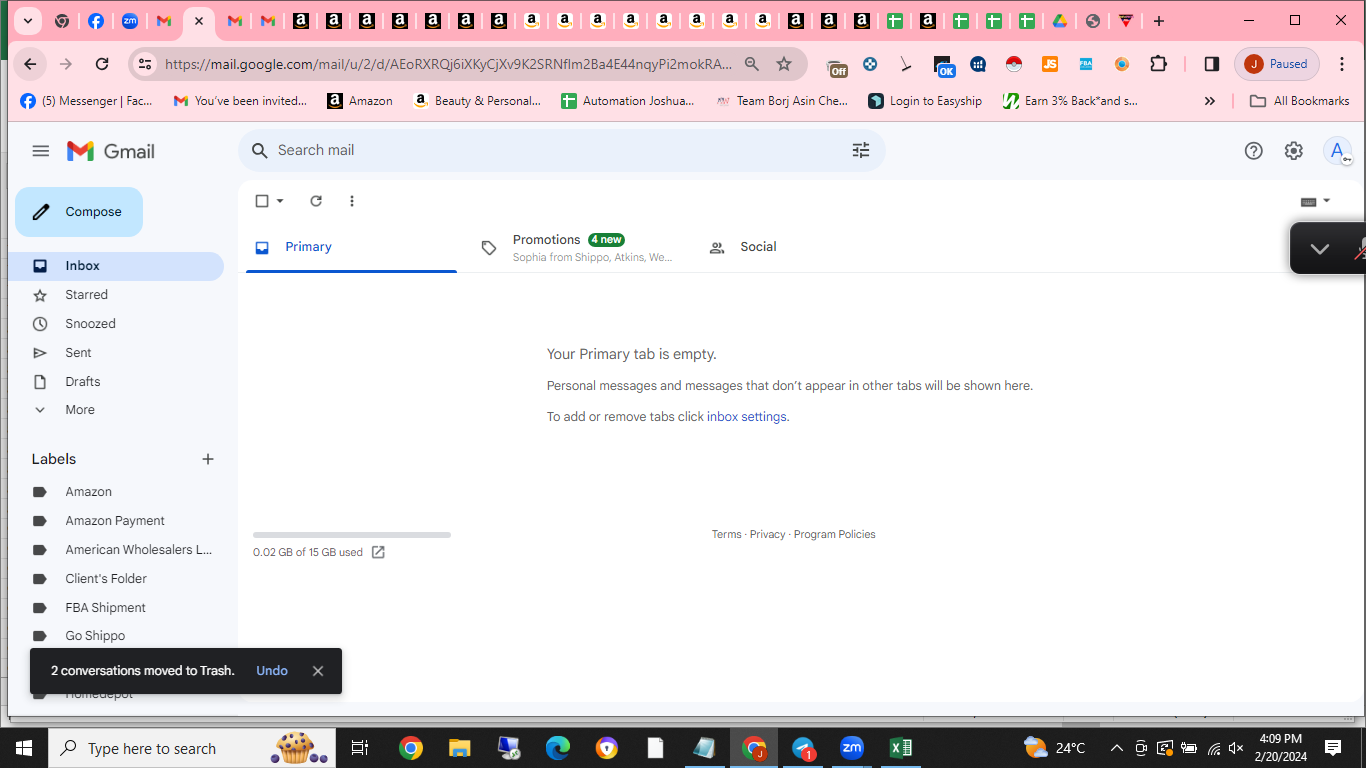The height and width of the screenshot is (768, 1366).
Task: Open the Chrome tab search dropdown
Action: point(27,20)
